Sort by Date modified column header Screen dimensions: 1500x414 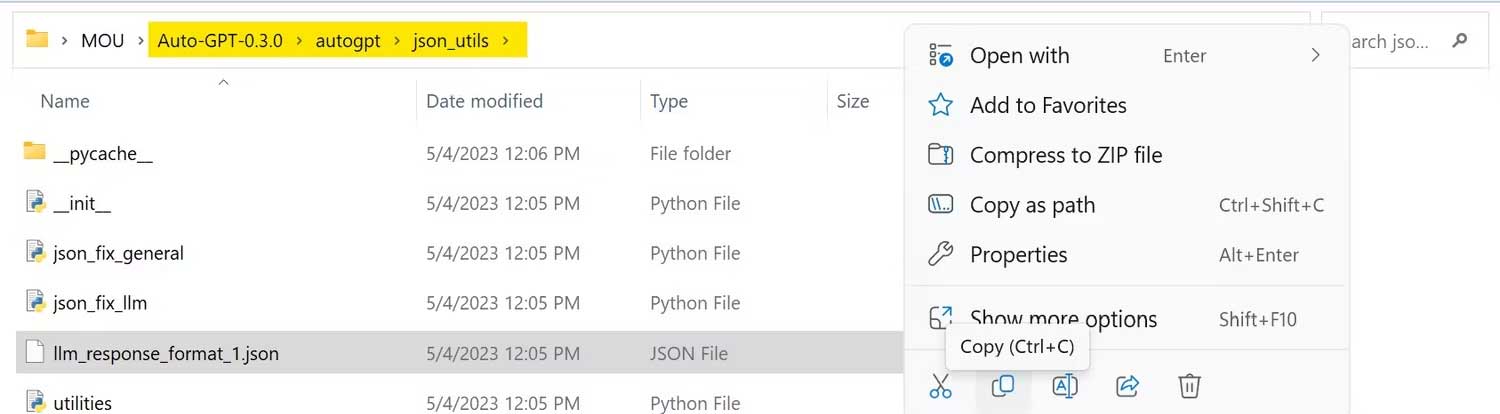click(484, 101)
